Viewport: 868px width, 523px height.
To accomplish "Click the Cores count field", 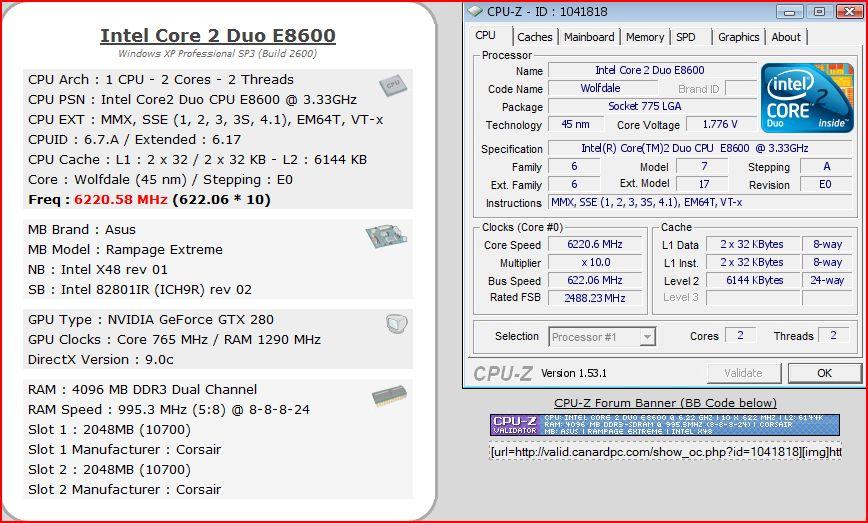I will 741,335.
